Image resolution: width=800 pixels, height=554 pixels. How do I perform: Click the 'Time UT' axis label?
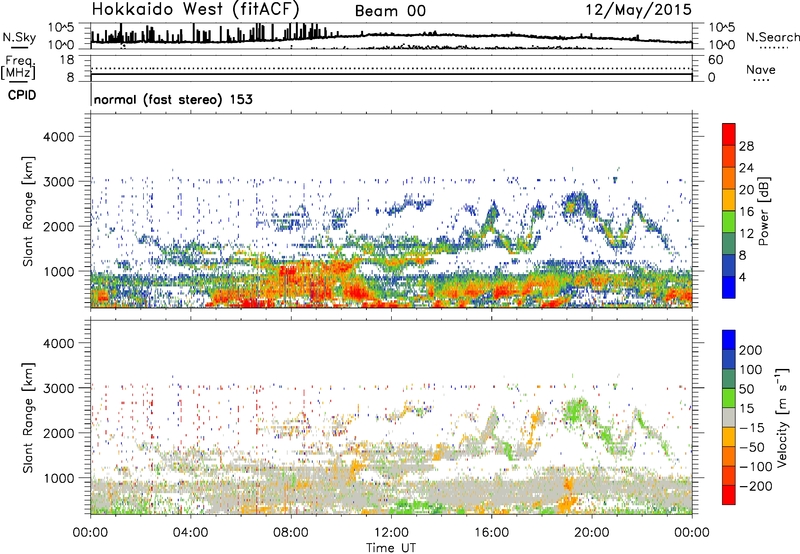click(391, 548)
